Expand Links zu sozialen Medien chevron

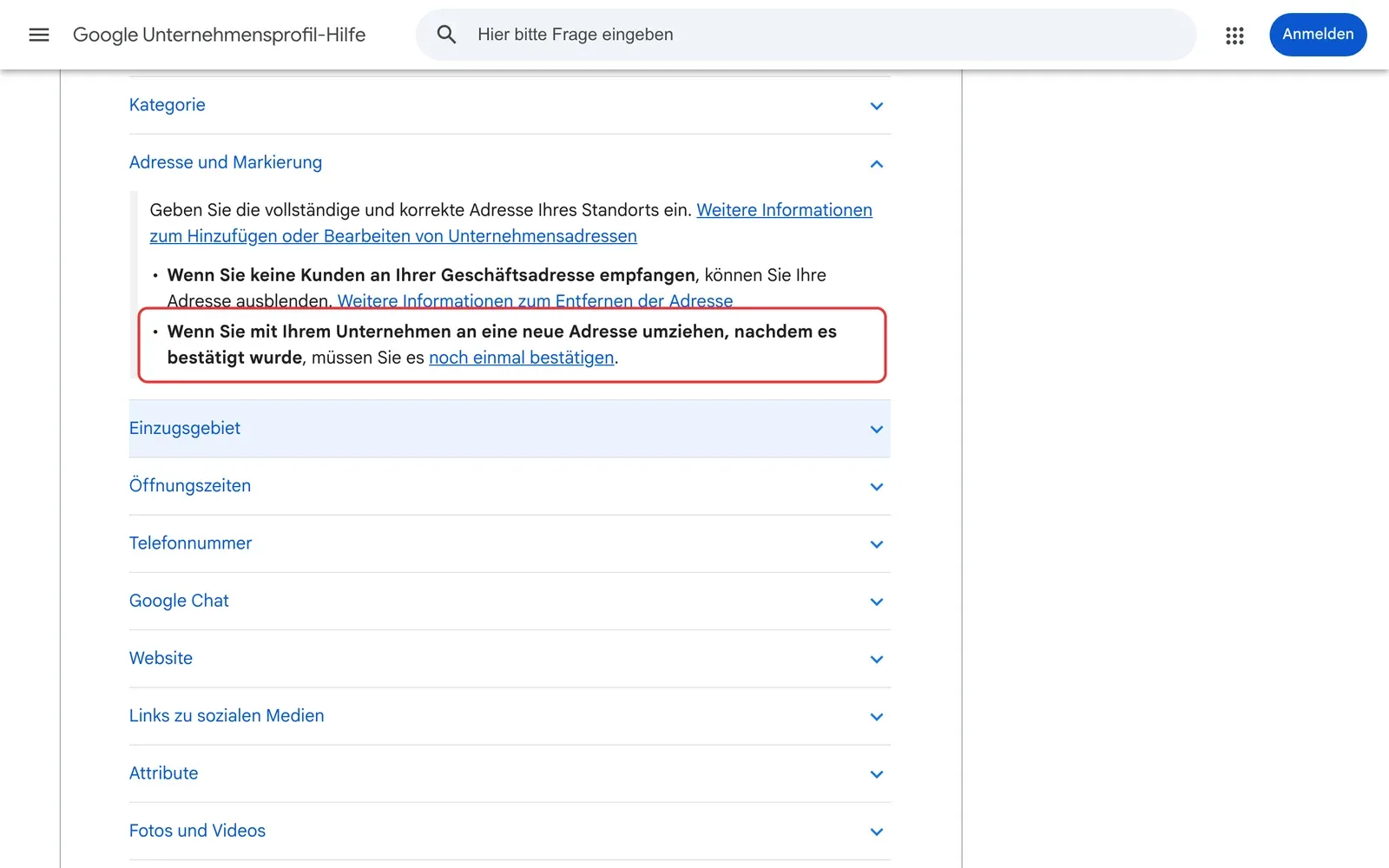tap(877, 717)
